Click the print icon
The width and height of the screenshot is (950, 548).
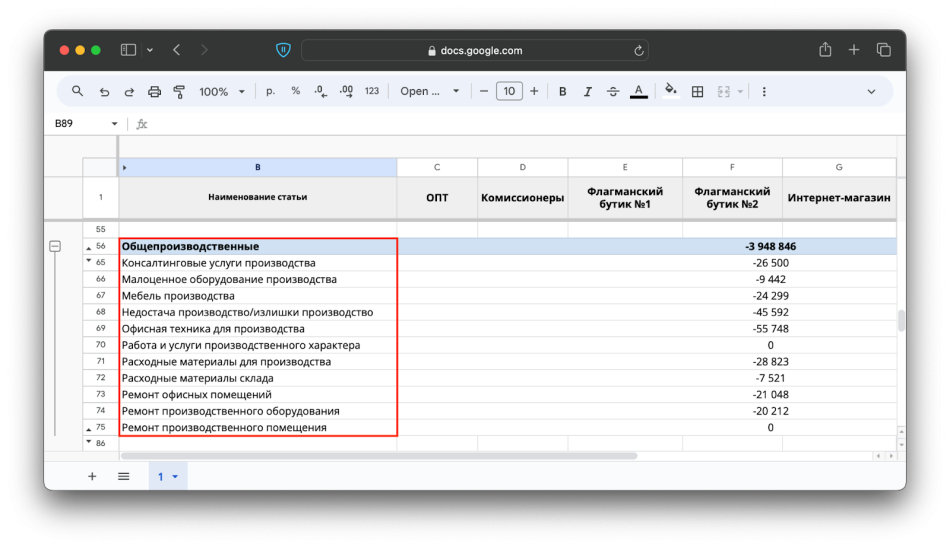[154, 91]
